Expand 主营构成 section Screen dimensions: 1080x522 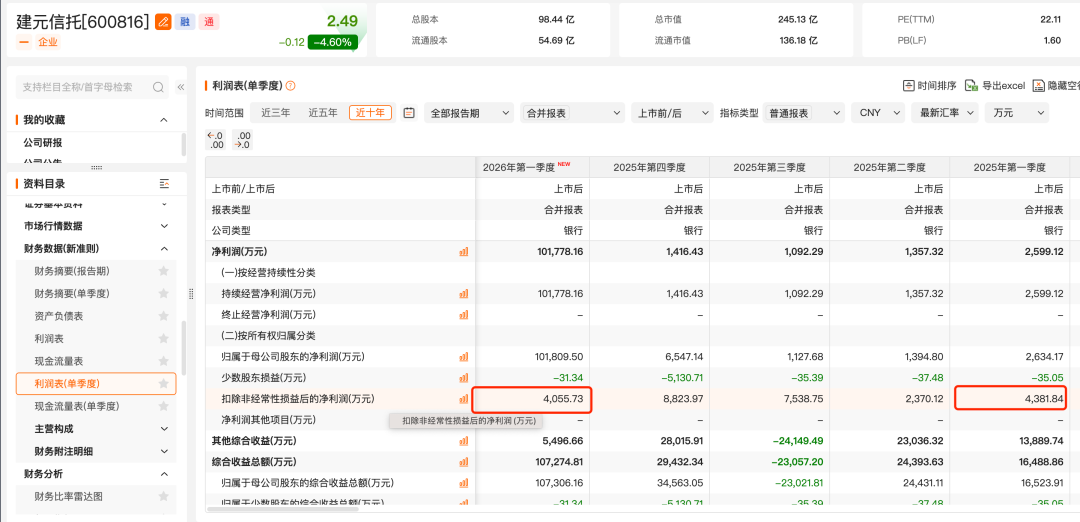click(164, 428)
